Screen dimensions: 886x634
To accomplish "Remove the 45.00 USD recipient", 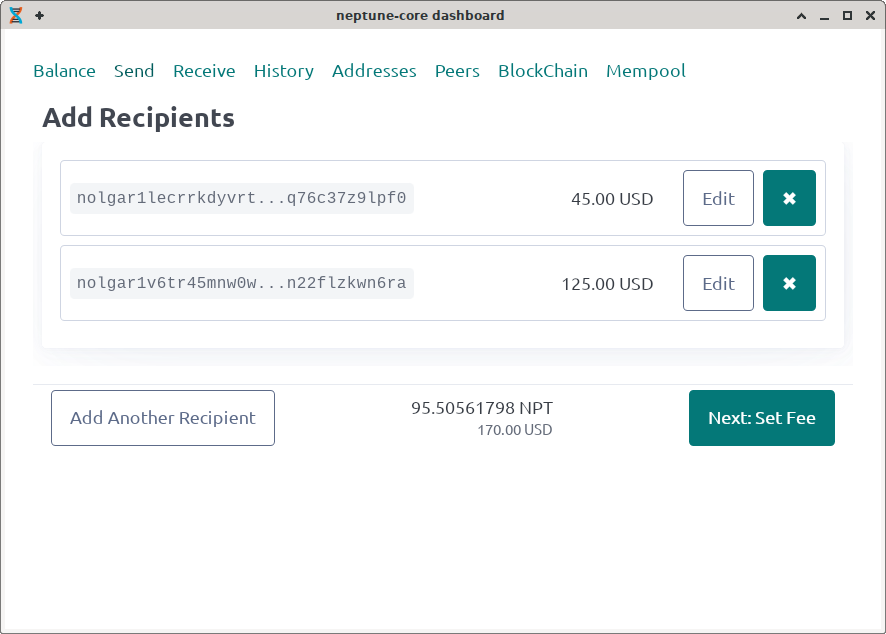I will (x=789, y=198).
